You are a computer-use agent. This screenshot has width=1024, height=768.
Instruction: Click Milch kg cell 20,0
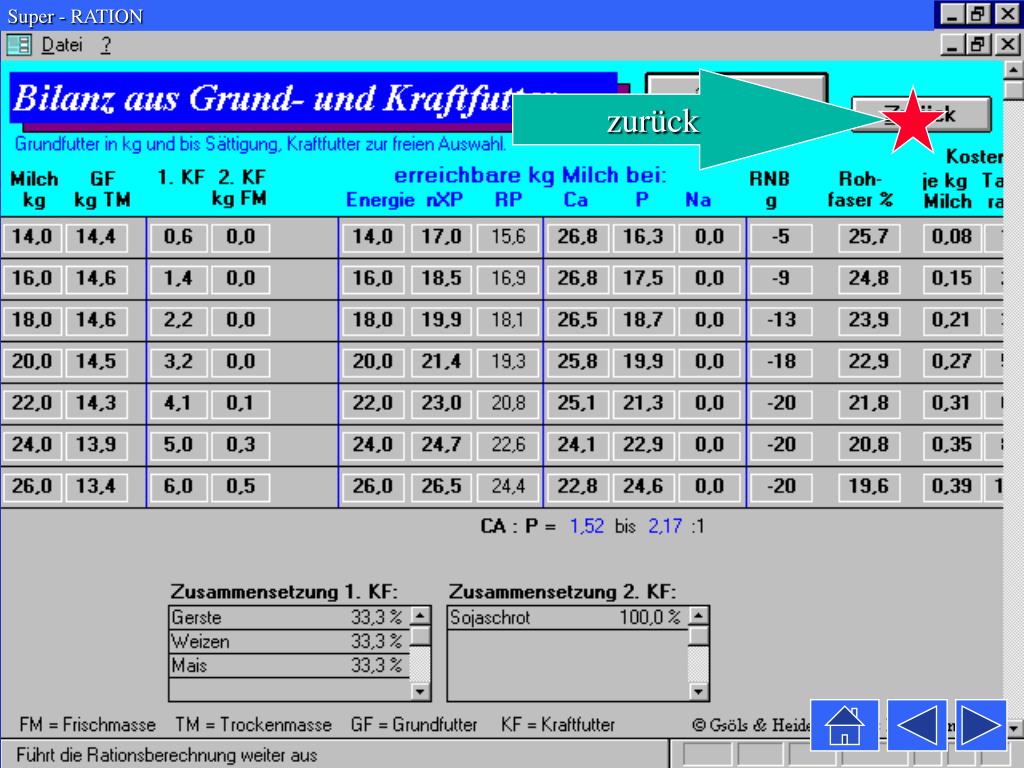click(x=32, y=361)
